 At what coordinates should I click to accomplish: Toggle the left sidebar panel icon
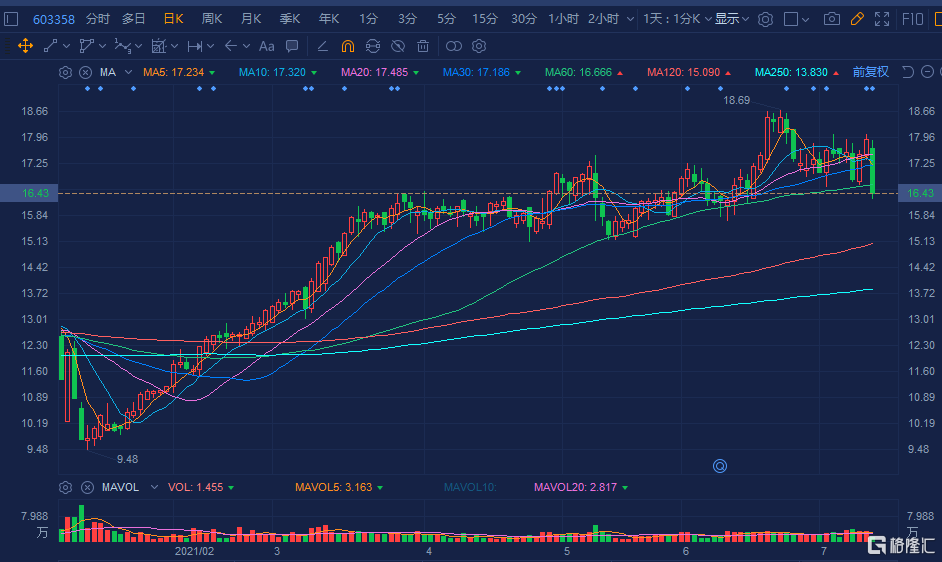pyautogui.click(x=11, y=19)
